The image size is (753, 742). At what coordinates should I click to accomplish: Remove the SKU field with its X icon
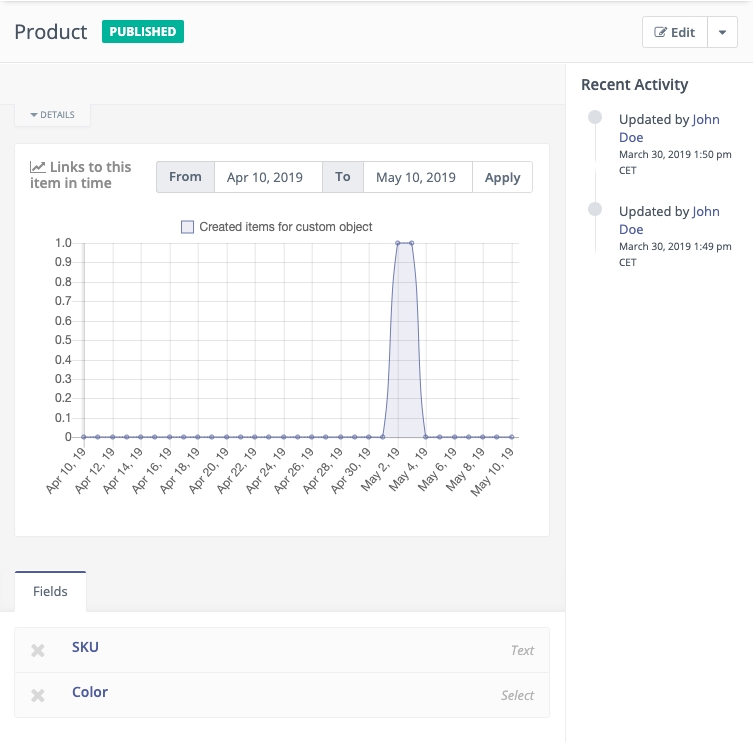(x=38, y=651)
